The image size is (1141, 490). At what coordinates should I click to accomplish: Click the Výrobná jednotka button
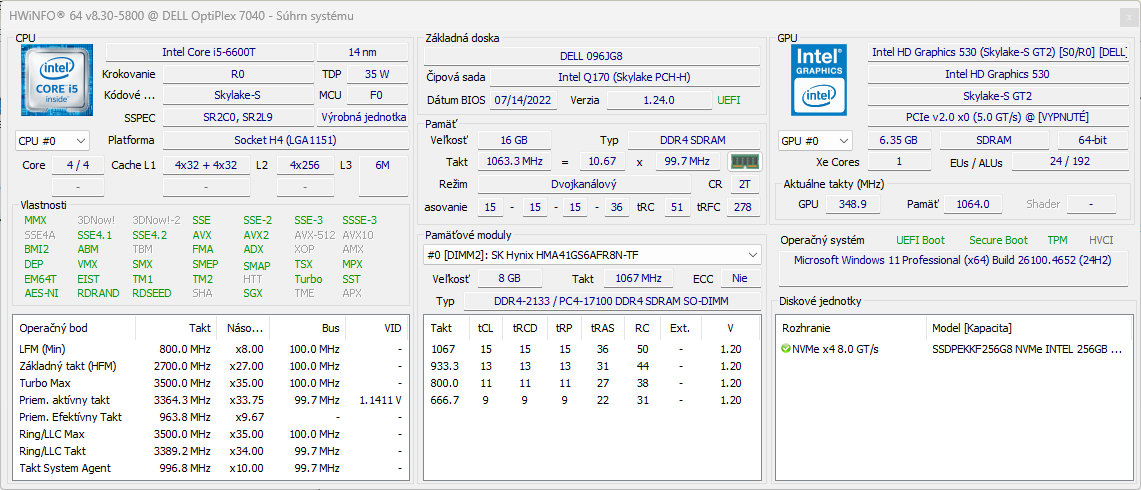[x=362, y=117]
